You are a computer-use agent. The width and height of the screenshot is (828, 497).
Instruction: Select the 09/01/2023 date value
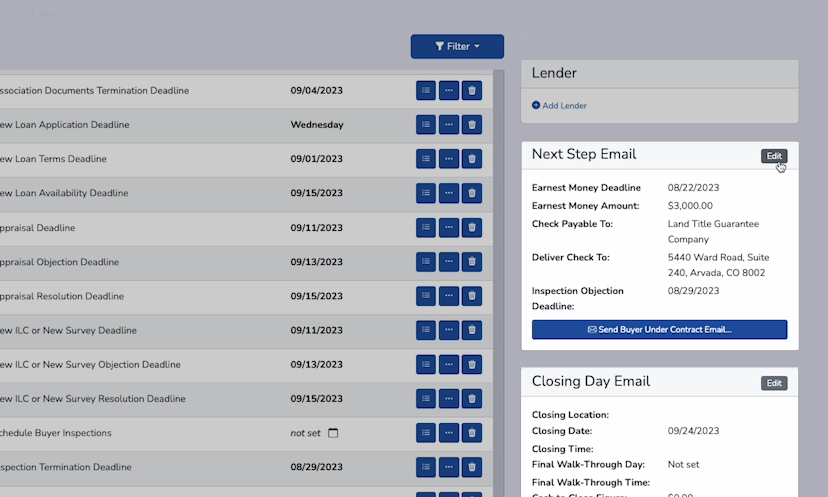[x=316, y=159]
